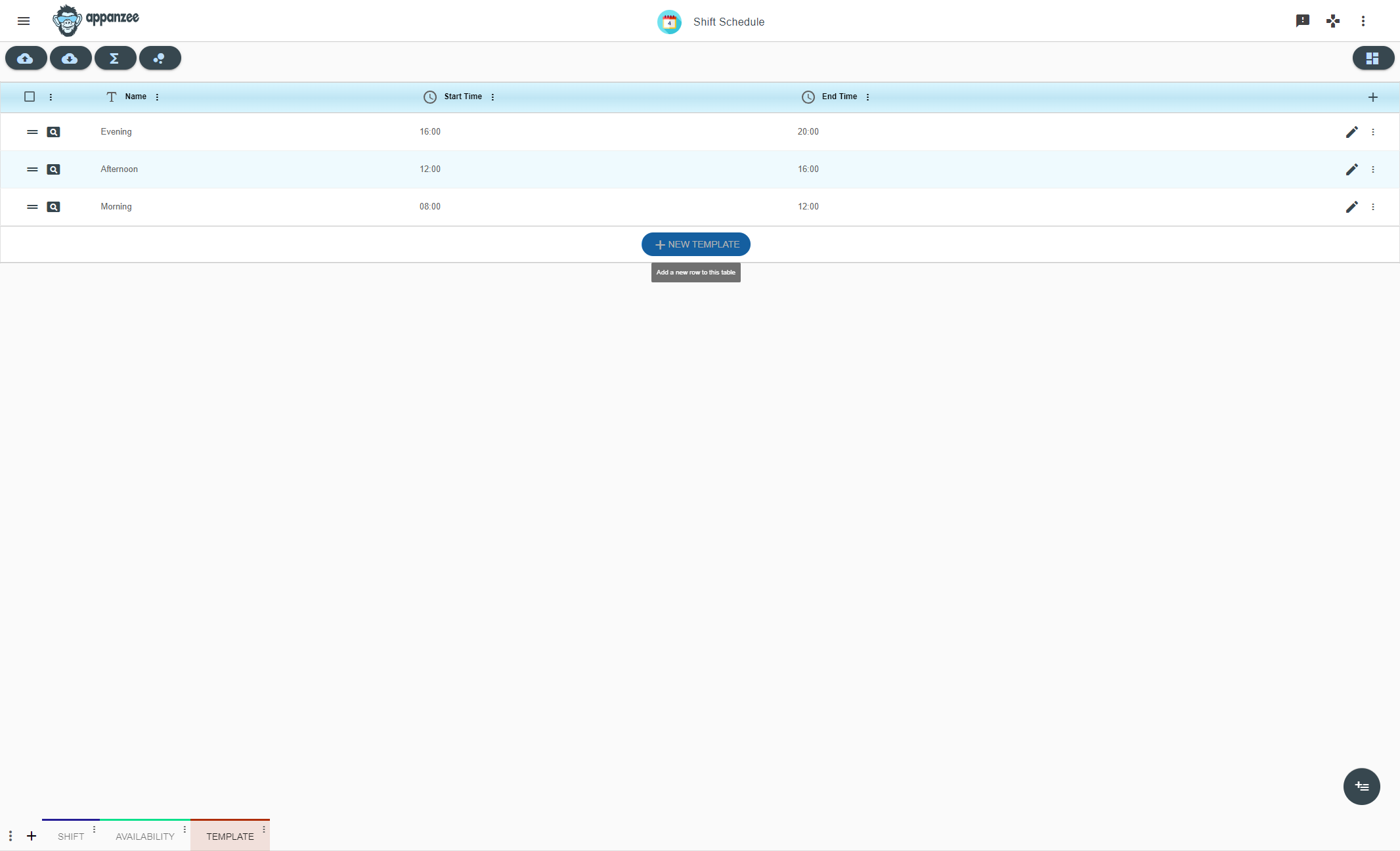Open the Morning row more options
This screenshot has height=851, width=1400.
tap(1372, 207)
